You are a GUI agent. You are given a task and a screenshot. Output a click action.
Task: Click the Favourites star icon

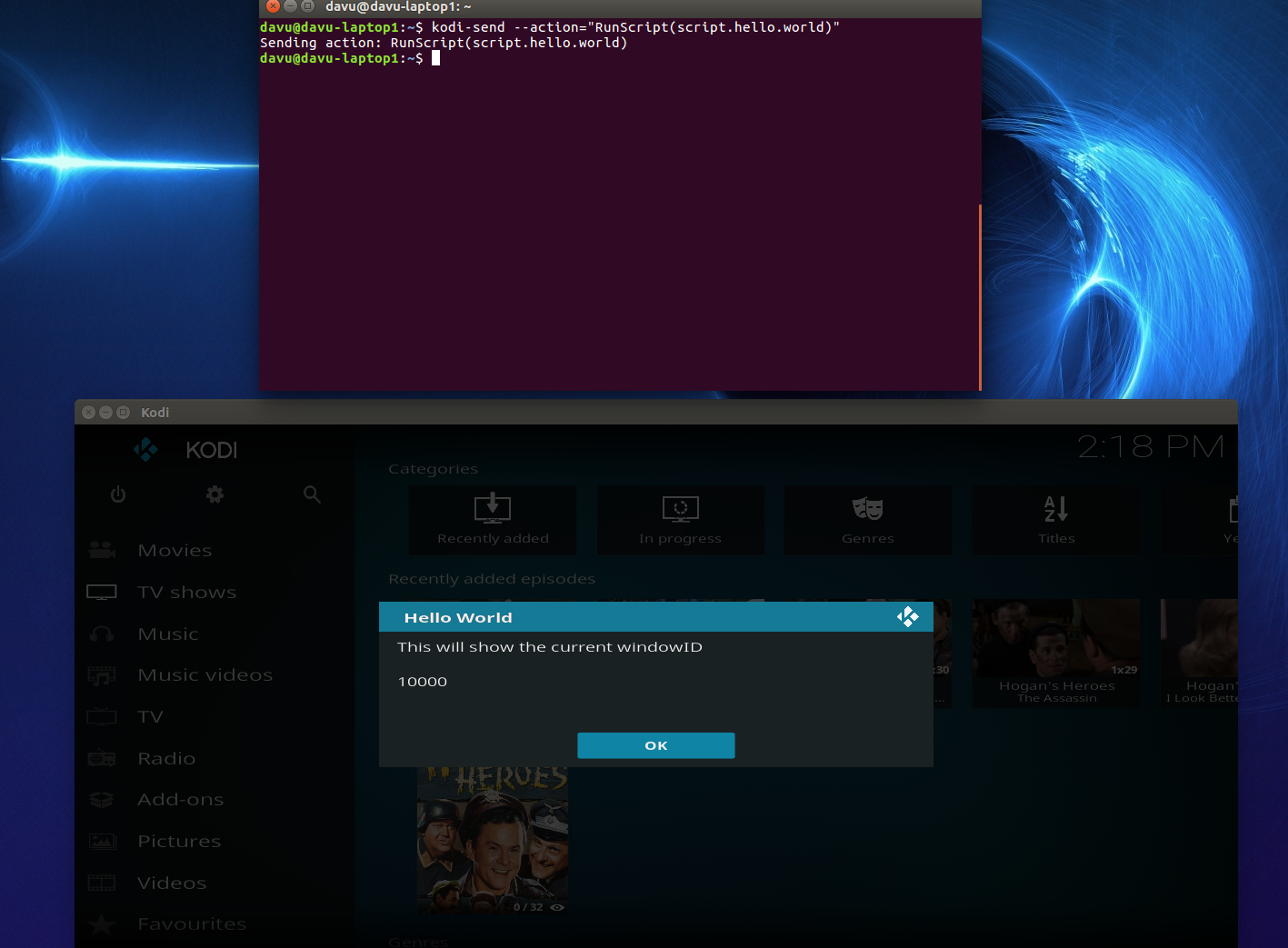pos(102,924)
